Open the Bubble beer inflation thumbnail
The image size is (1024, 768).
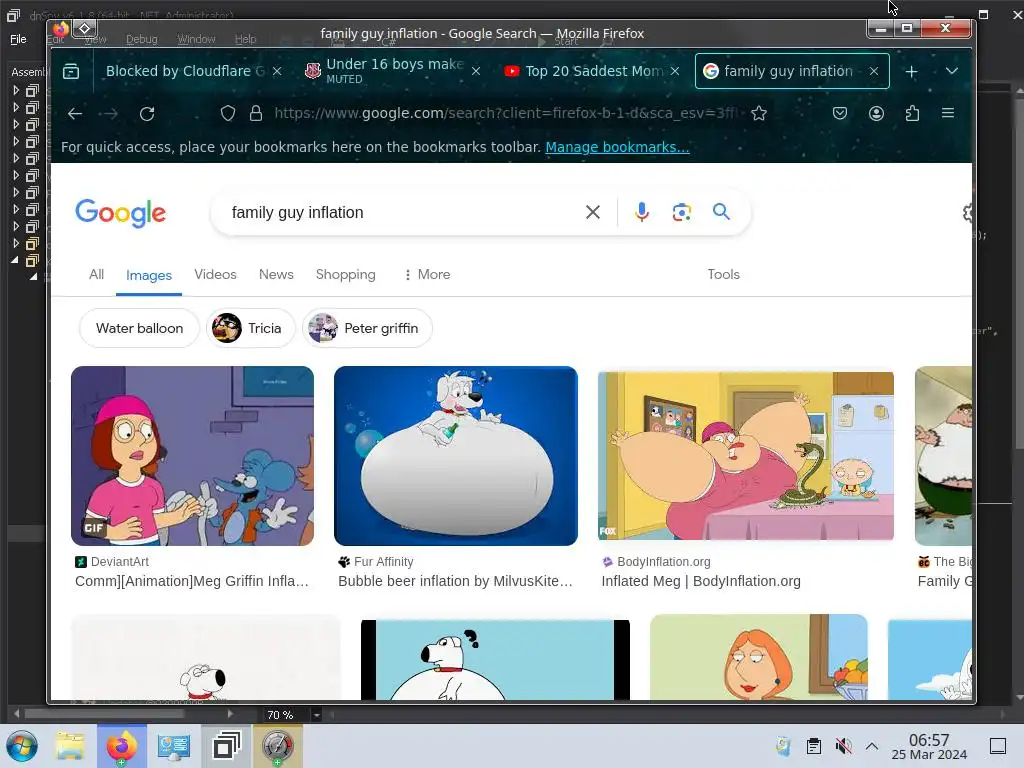point(456,456)
